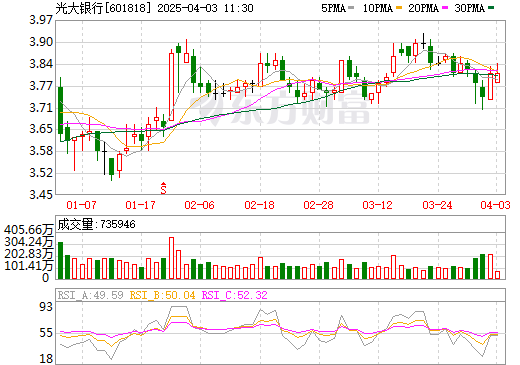The image size is (520, 365).
Task: Click the 3.97 price axis label
Action: [41, 20]
